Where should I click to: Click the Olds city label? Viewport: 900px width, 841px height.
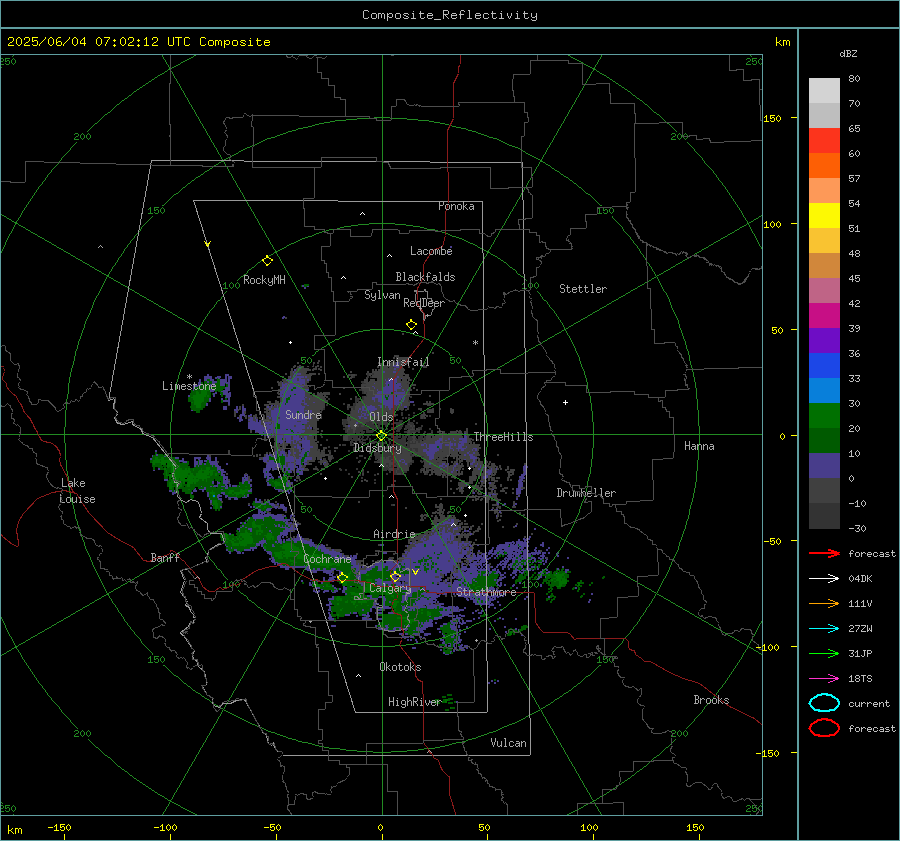click(x=381, y=417)
